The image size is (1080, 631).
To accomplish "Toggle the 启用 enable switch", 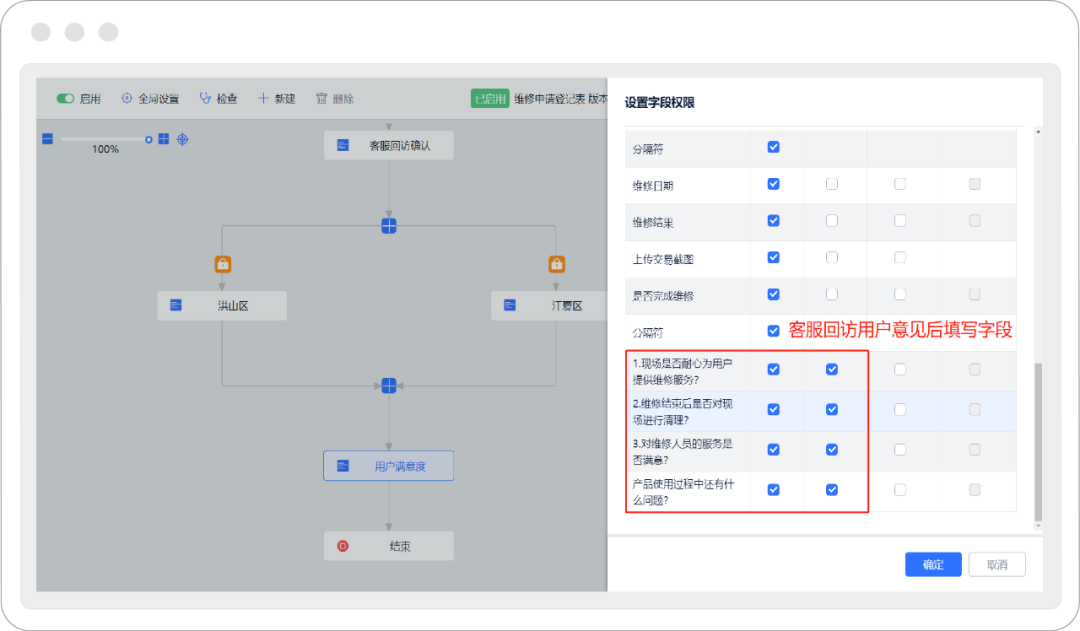I will 66,99.
